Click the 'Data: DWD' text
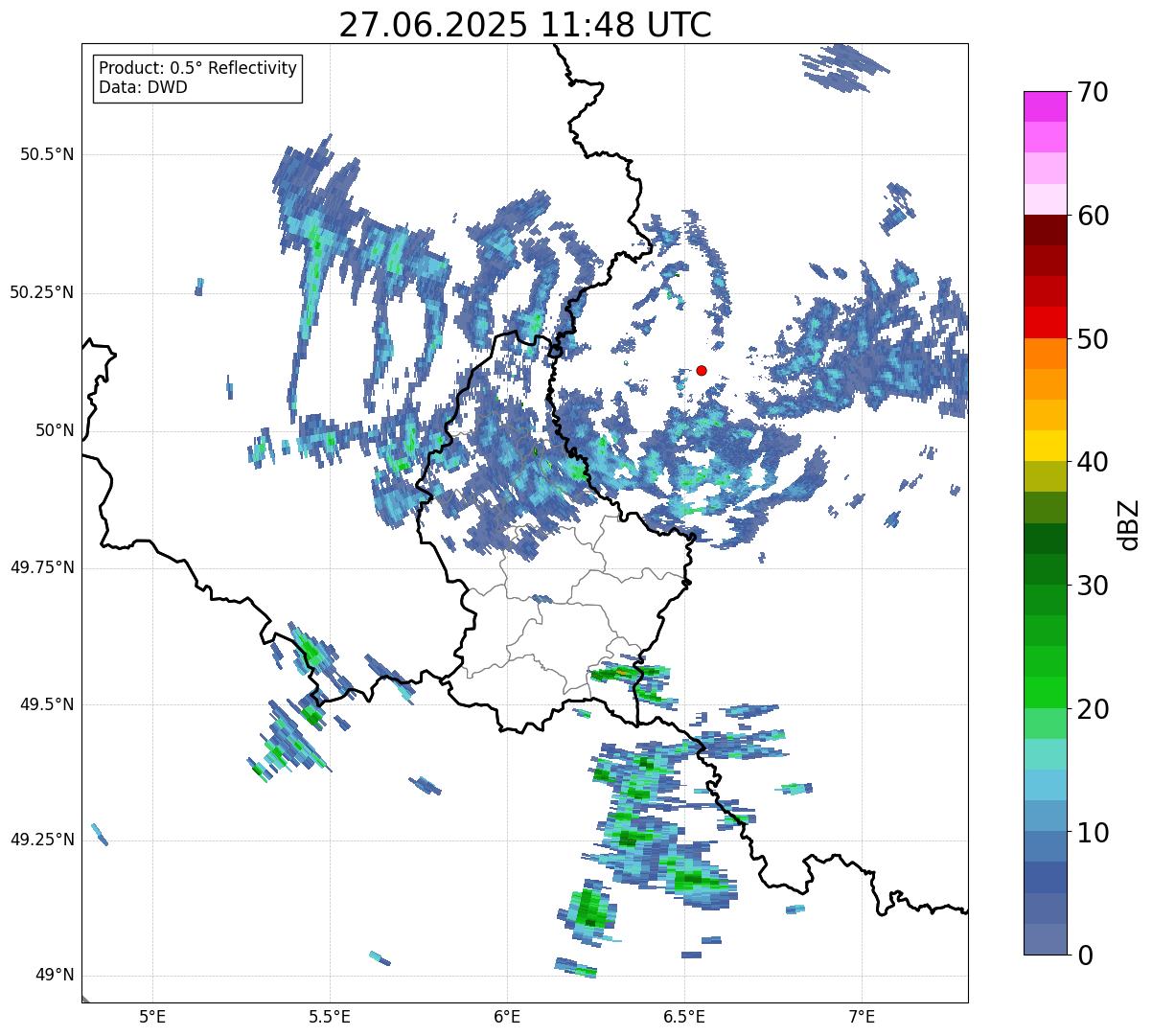1152x1036 pixels. 143,87
